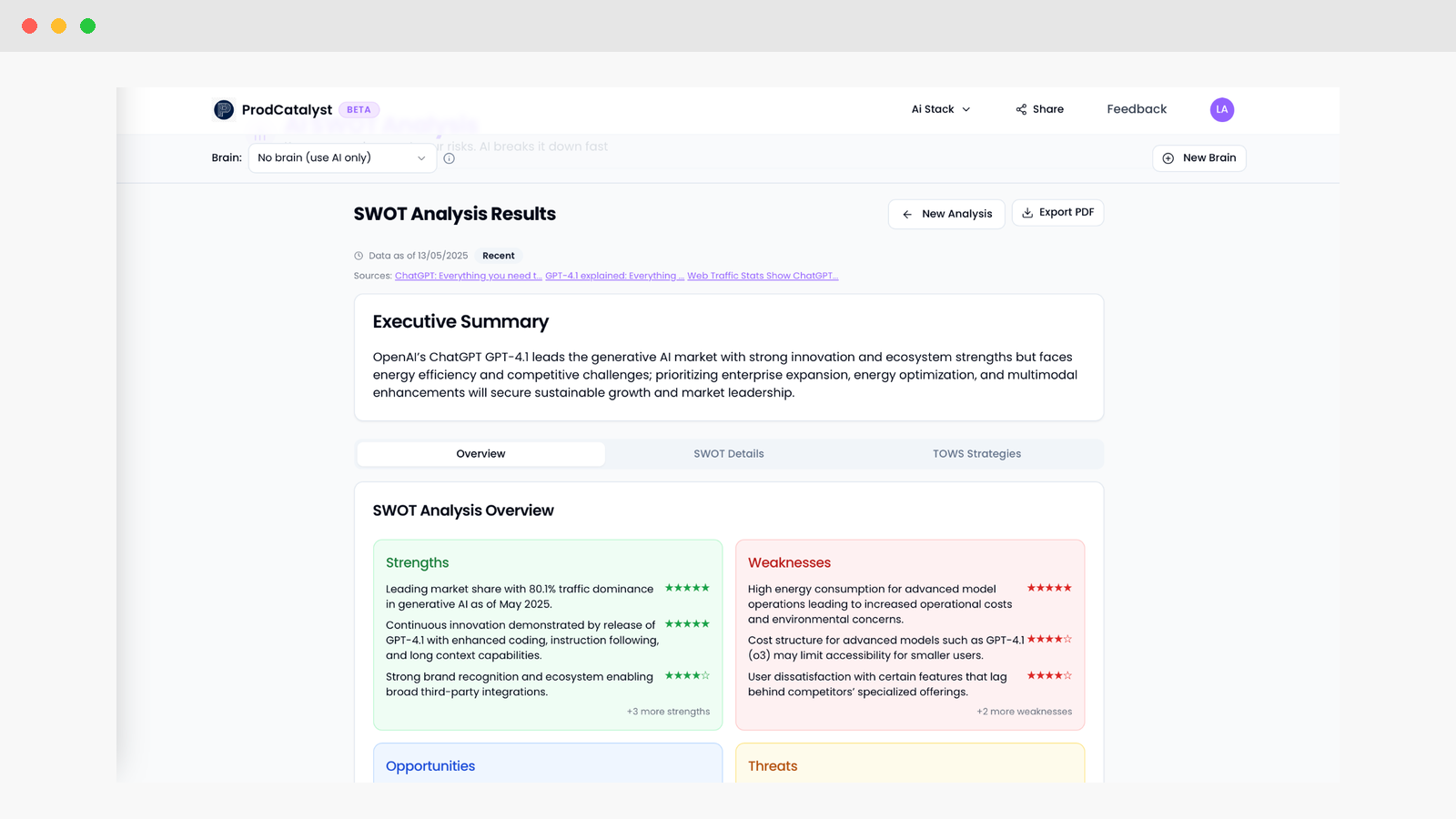Click the macOS red close window button
The height and width of the screenshot is (819, 1456).
click(x=30, y=25)
